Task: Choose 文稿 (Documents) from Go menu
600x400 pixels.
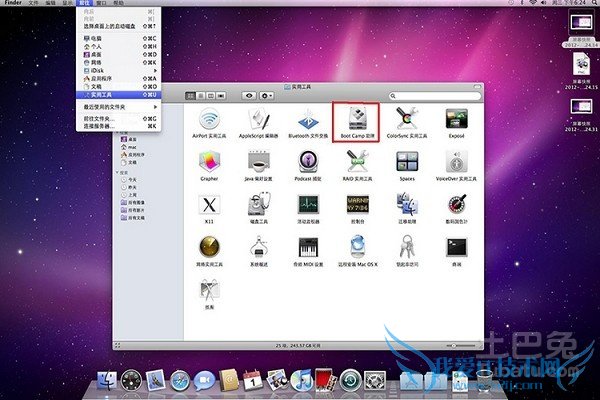Action: coord(119,87)
